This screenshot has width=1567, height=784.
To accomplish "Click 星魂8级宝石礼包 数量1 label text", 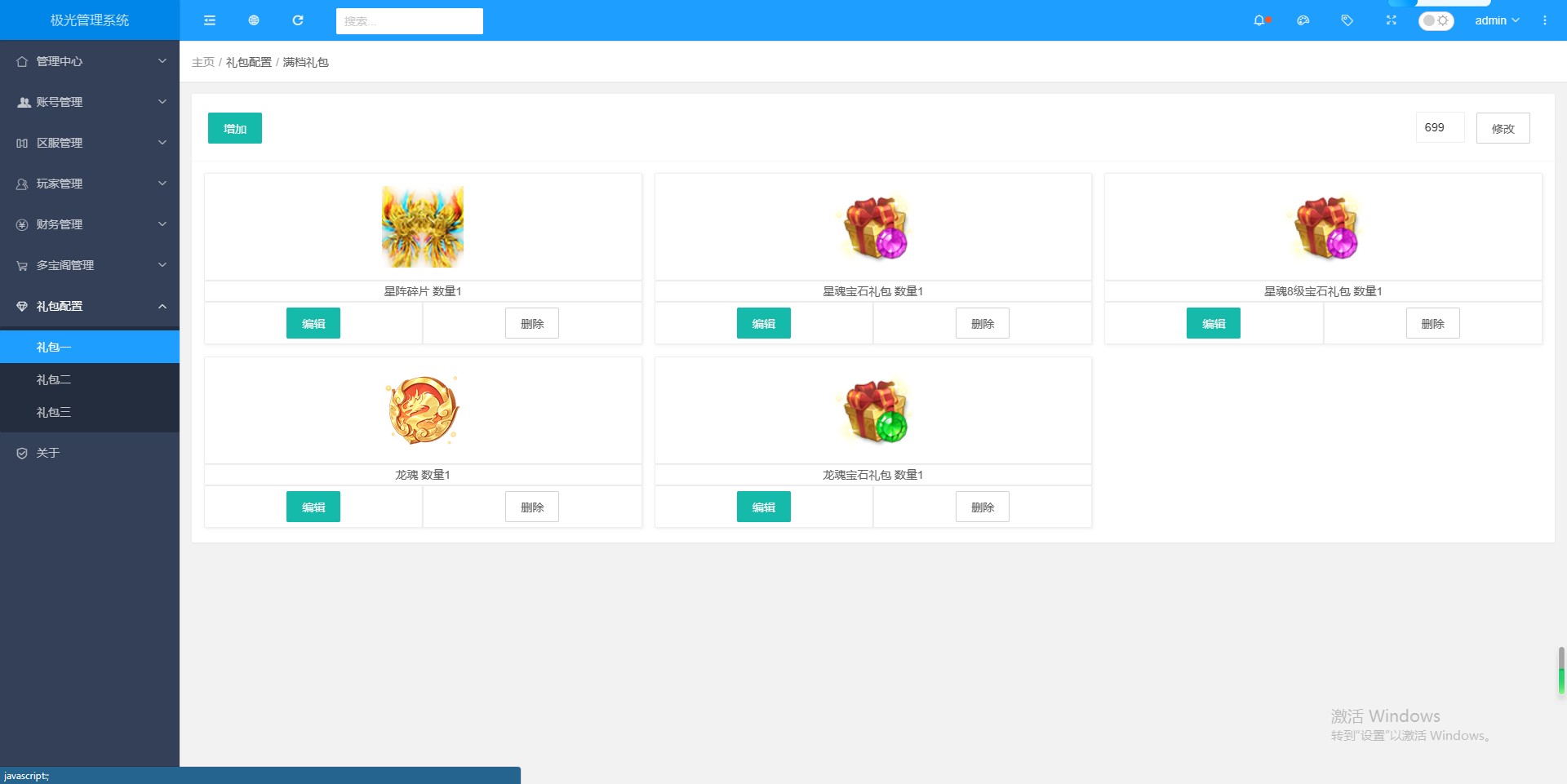I will point(1323,291).
